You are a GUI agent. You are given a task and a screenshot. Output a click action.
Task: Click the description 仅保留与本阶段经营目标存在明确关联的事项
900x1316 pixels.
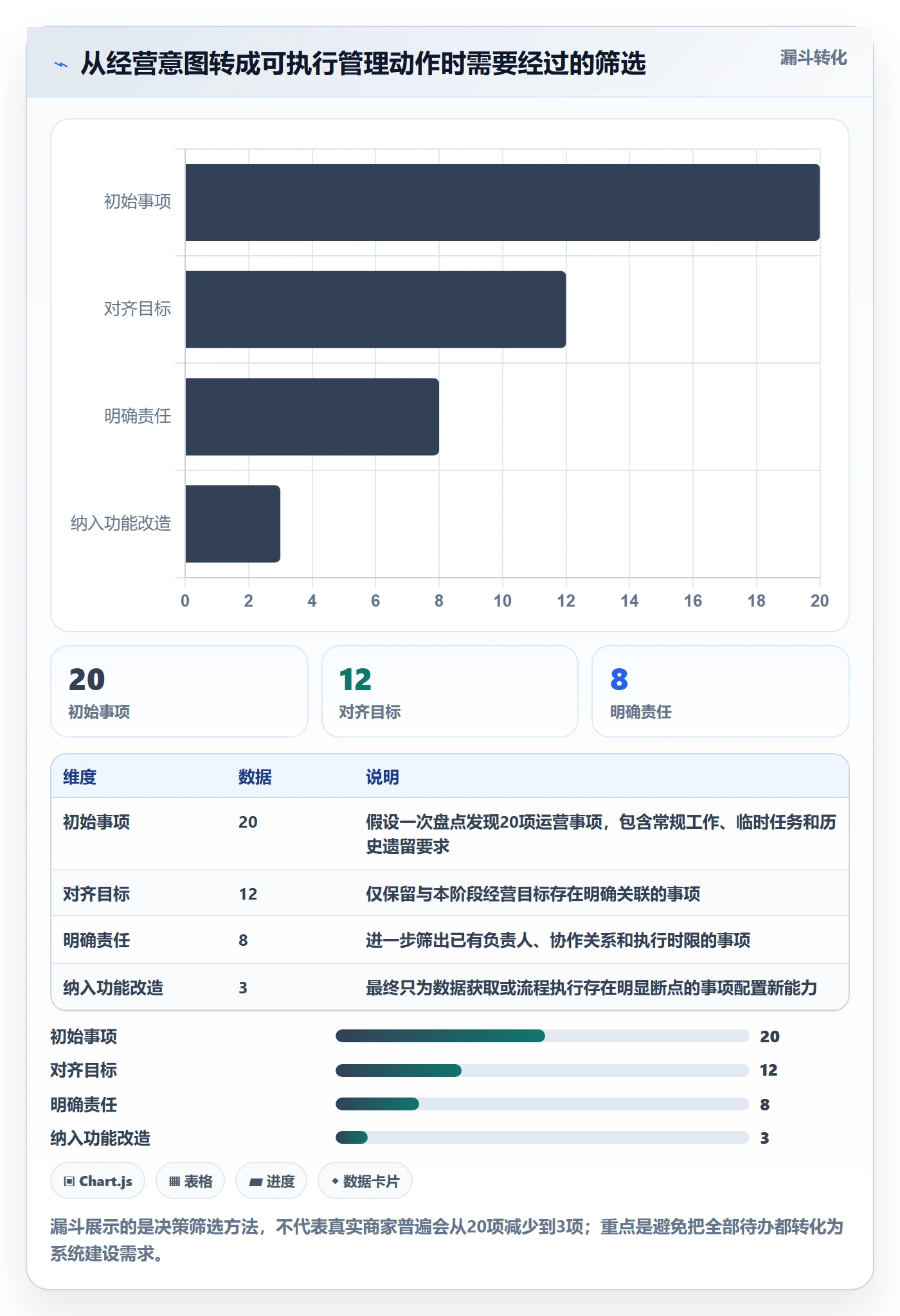tap(533, 894)
